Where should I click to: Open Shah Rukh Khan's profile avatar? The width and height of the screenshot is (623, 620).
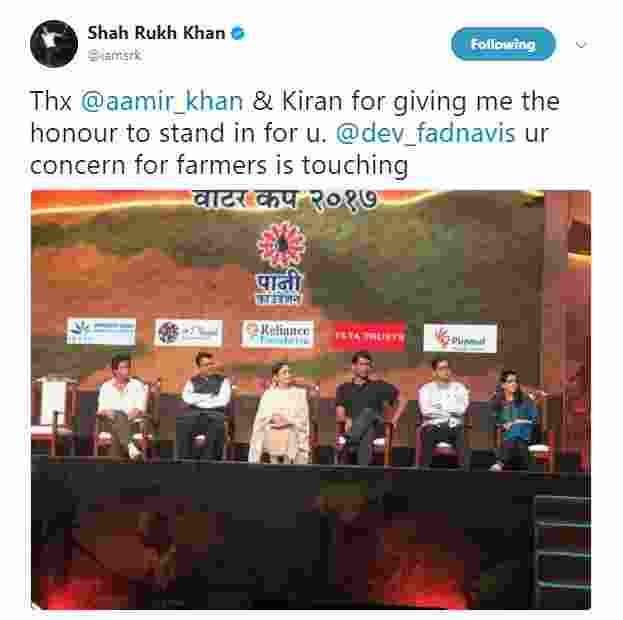point(54,44)
